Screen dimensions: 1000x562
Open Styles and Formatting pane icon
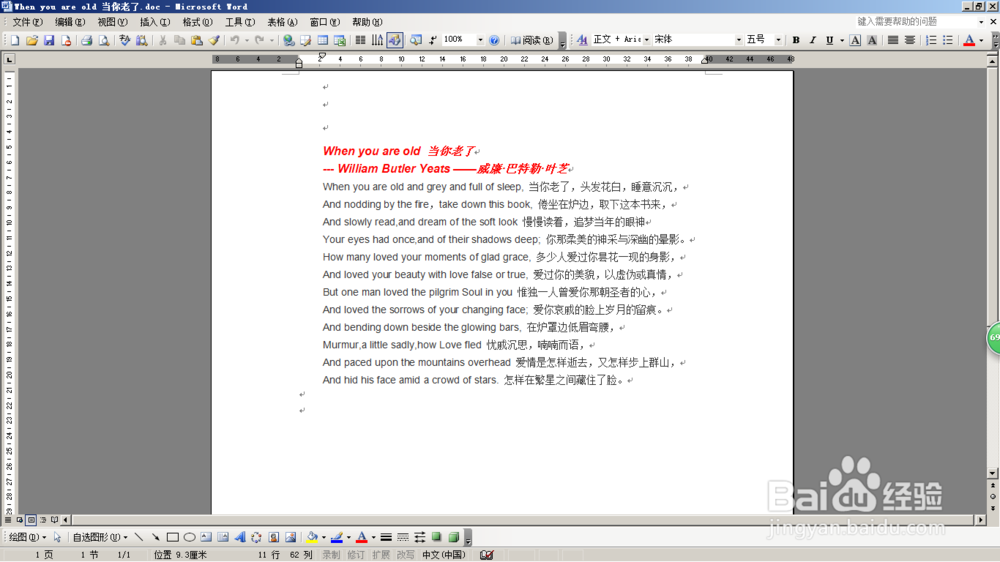click(x=582, y=40)
